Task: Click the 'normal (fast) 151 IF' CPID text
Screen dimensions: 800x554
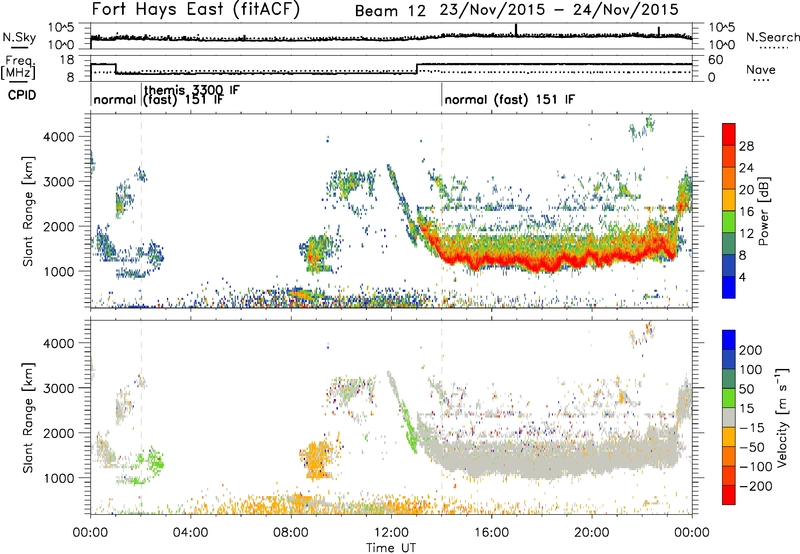Action: point(509,99)
